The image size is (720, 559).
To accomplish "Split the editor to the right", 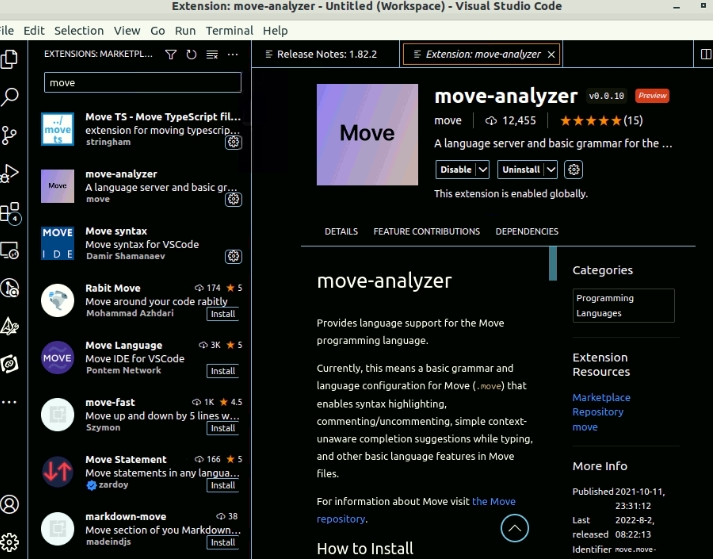I will (706, 54).
